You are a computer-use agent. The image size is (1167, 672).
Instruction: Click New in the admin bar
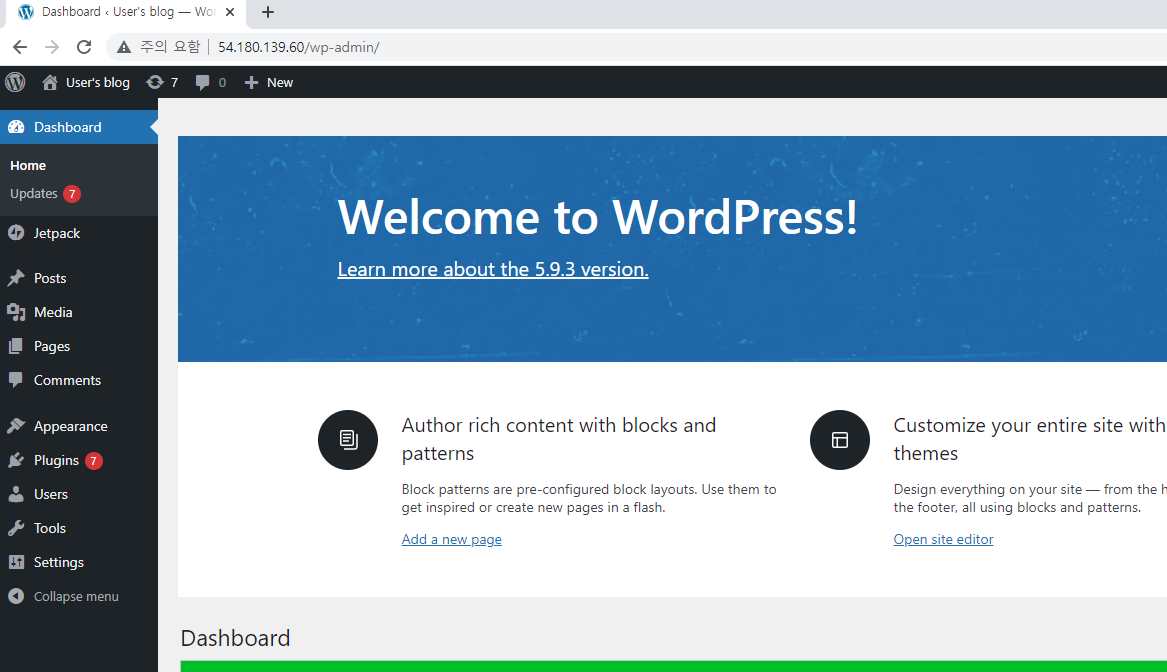280,83
